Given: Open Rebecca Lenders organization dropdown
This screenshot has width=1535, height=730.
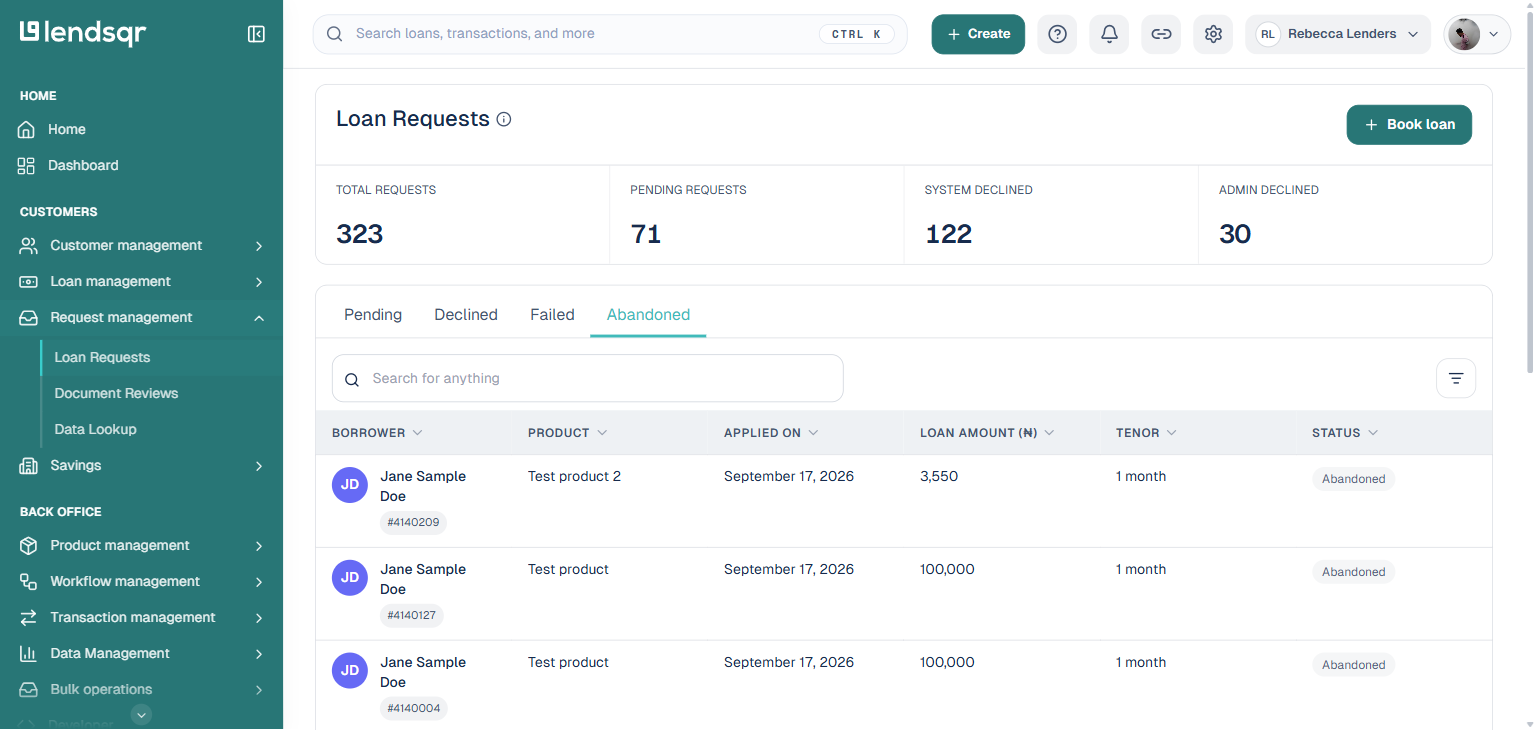Looking at the screenshot, I should pos(1338,34).
